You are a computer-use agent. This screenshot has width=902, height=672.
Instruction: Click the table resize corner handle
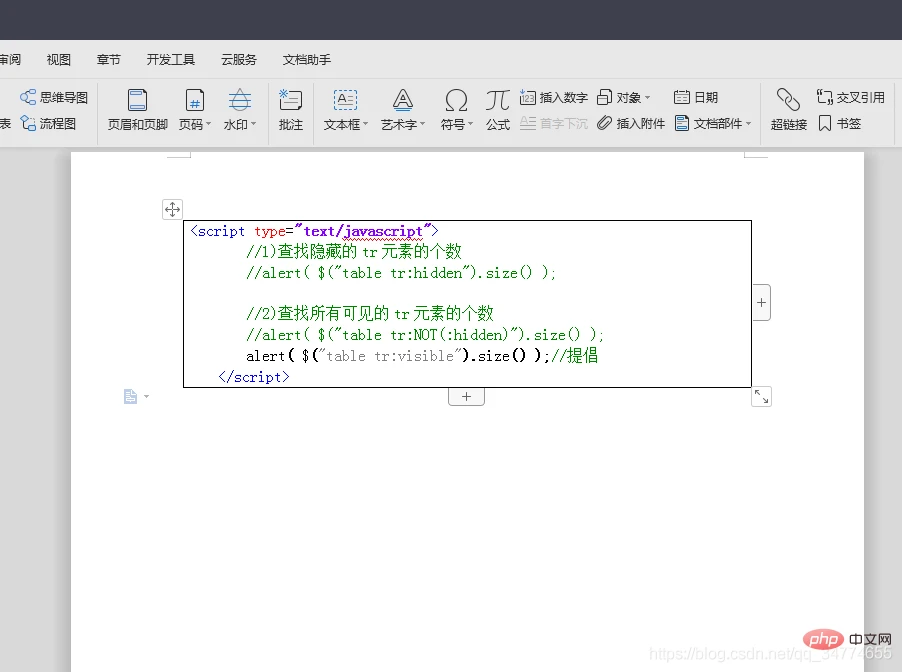coord(762,396)
